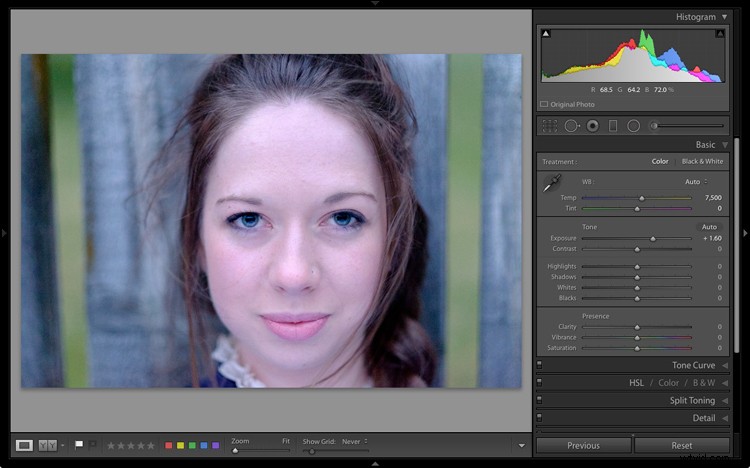Set rating with the fourth star
Screen dimensions: 750x468
[141, 446]
